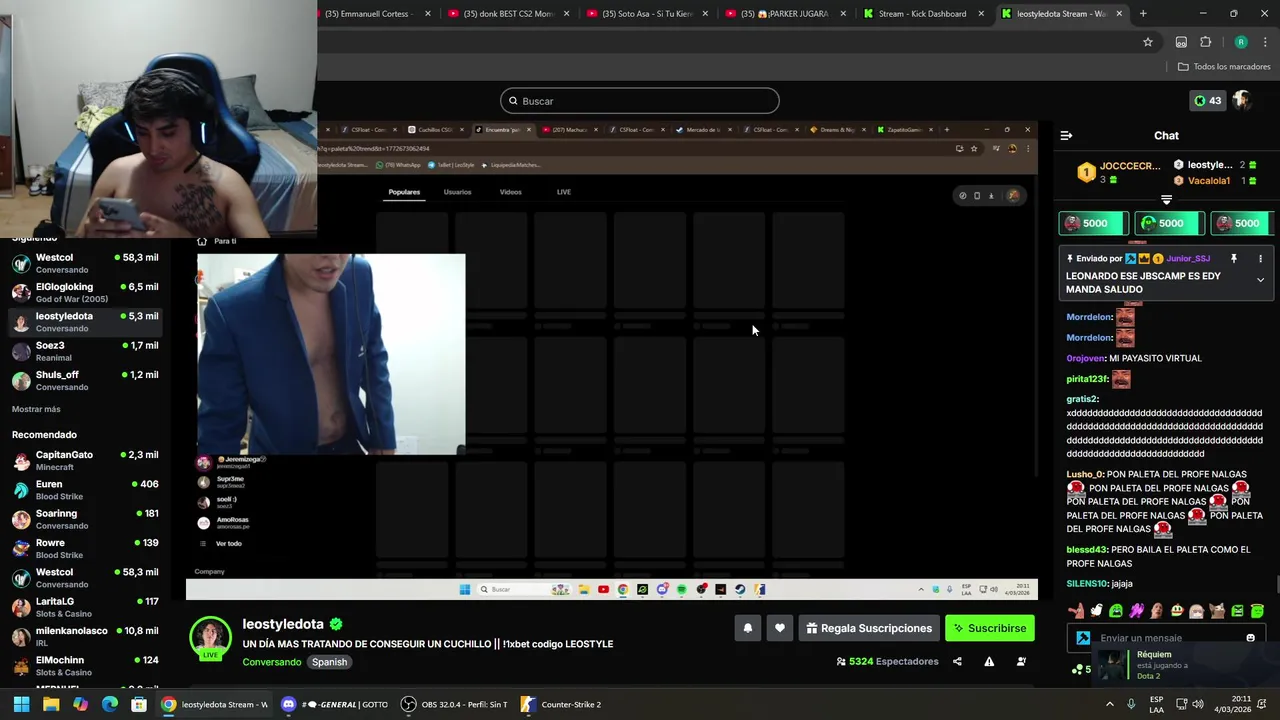Unpin the message with the pin icon
This screenshot has height=720, width=1280.
pyautogui.click(x=1234, y=259)
